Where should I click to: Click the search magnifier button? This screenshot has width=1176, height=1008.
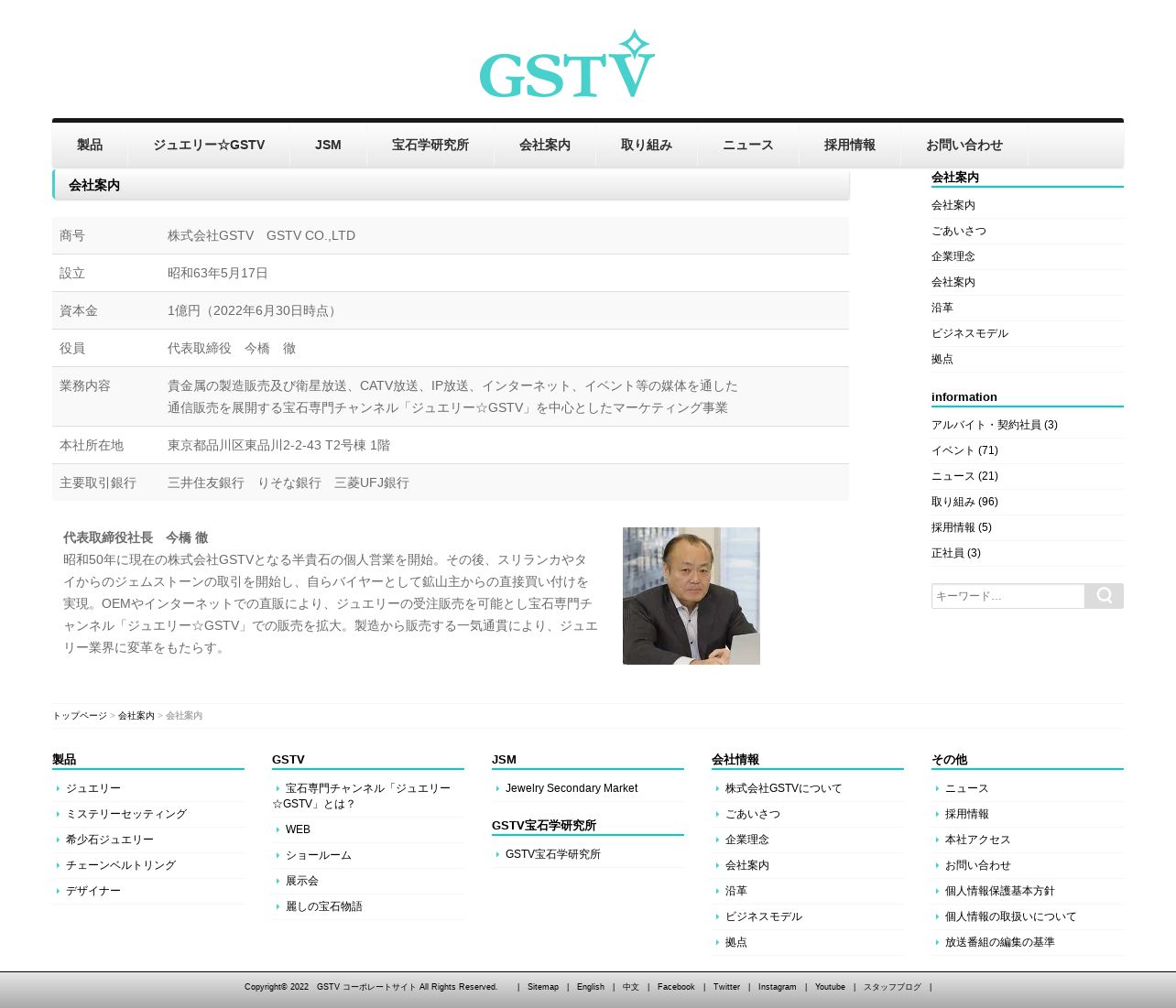[1104, 596]
